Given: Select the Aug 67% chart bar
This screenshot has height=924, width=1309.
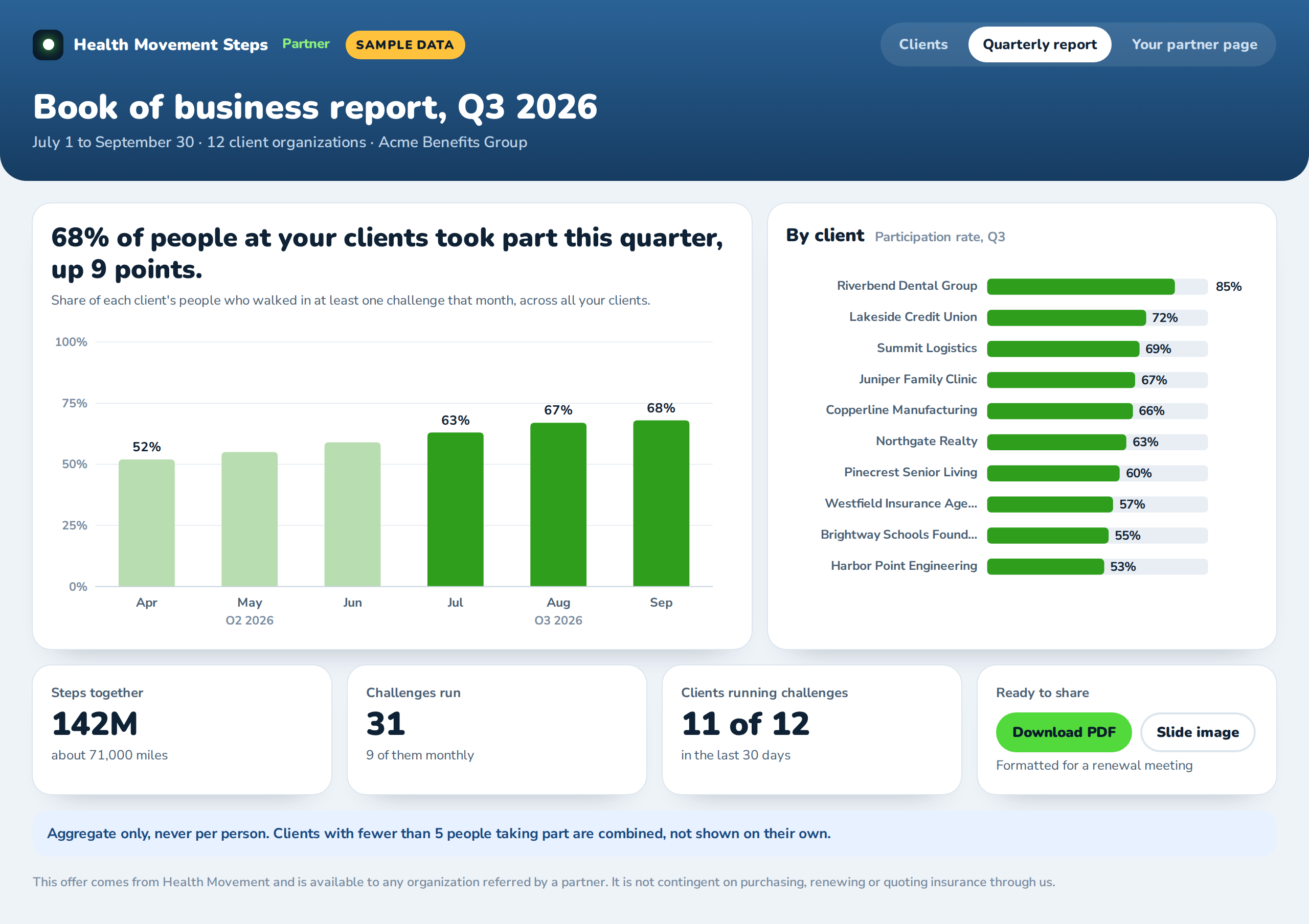Looking at the screenshot, I should click(x=558, y=504).
